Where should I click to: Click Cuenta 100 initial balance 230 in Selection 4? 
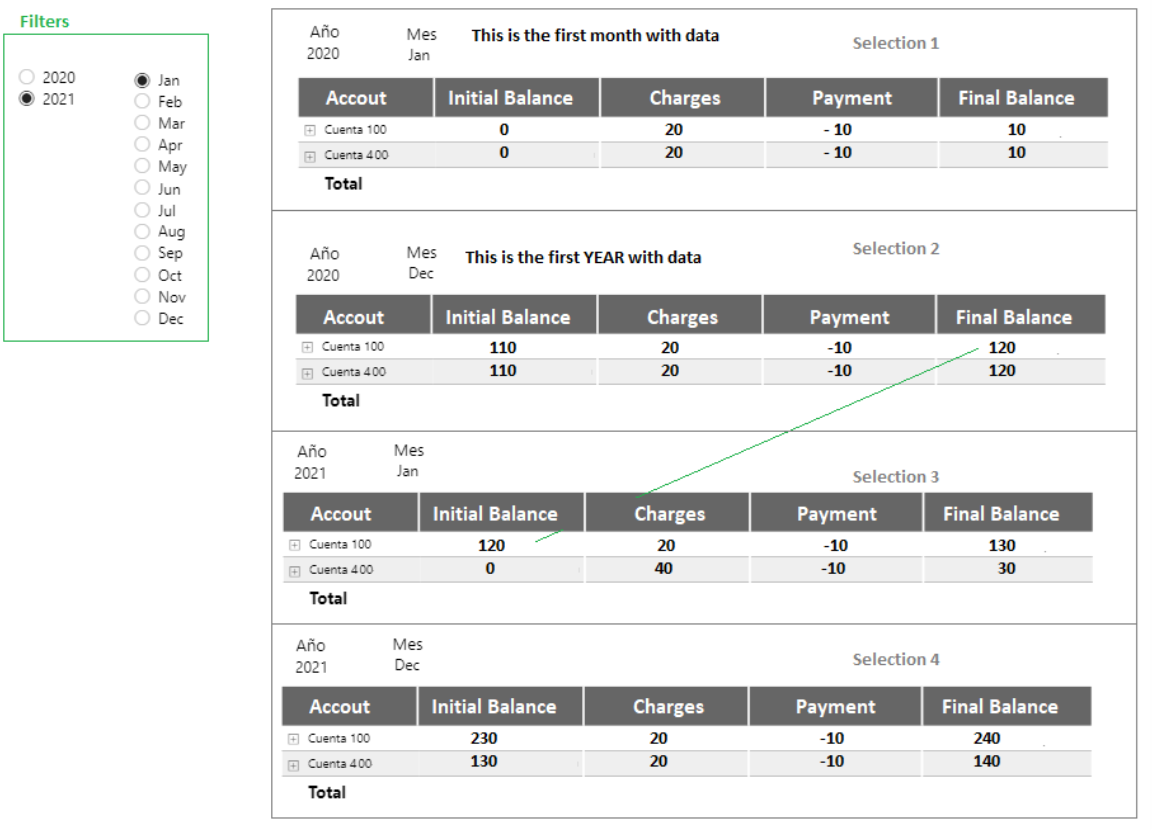484,738
